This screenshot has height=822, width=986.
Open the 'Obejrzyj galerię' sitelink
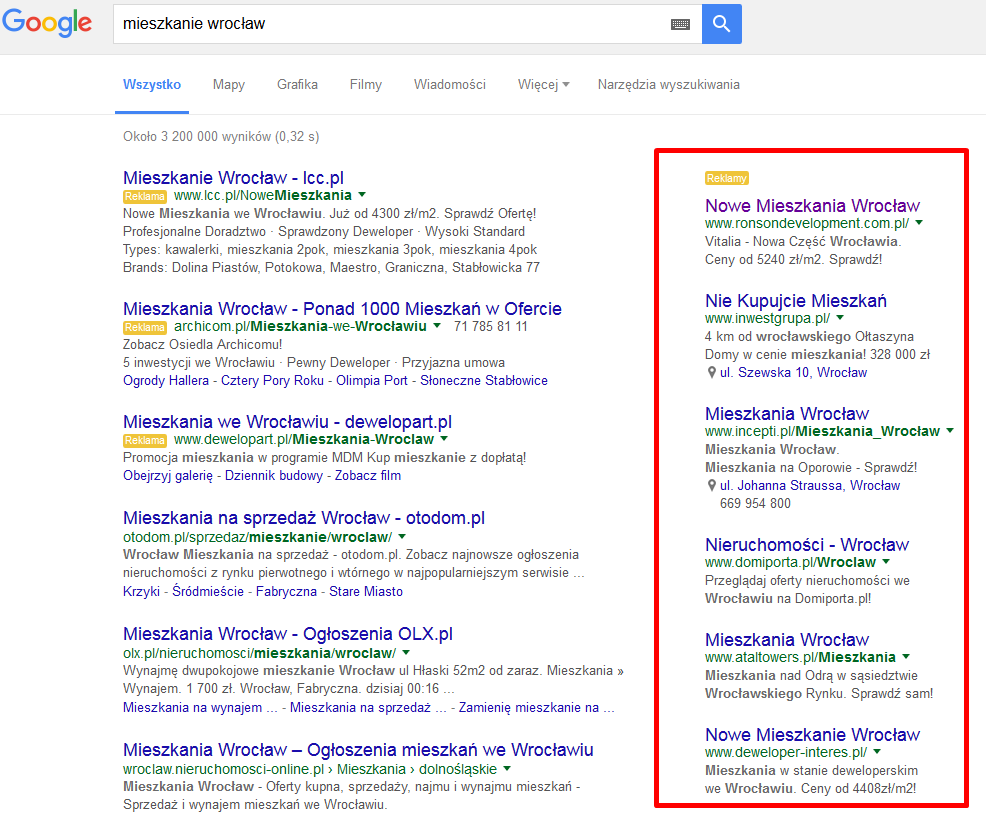168,475
